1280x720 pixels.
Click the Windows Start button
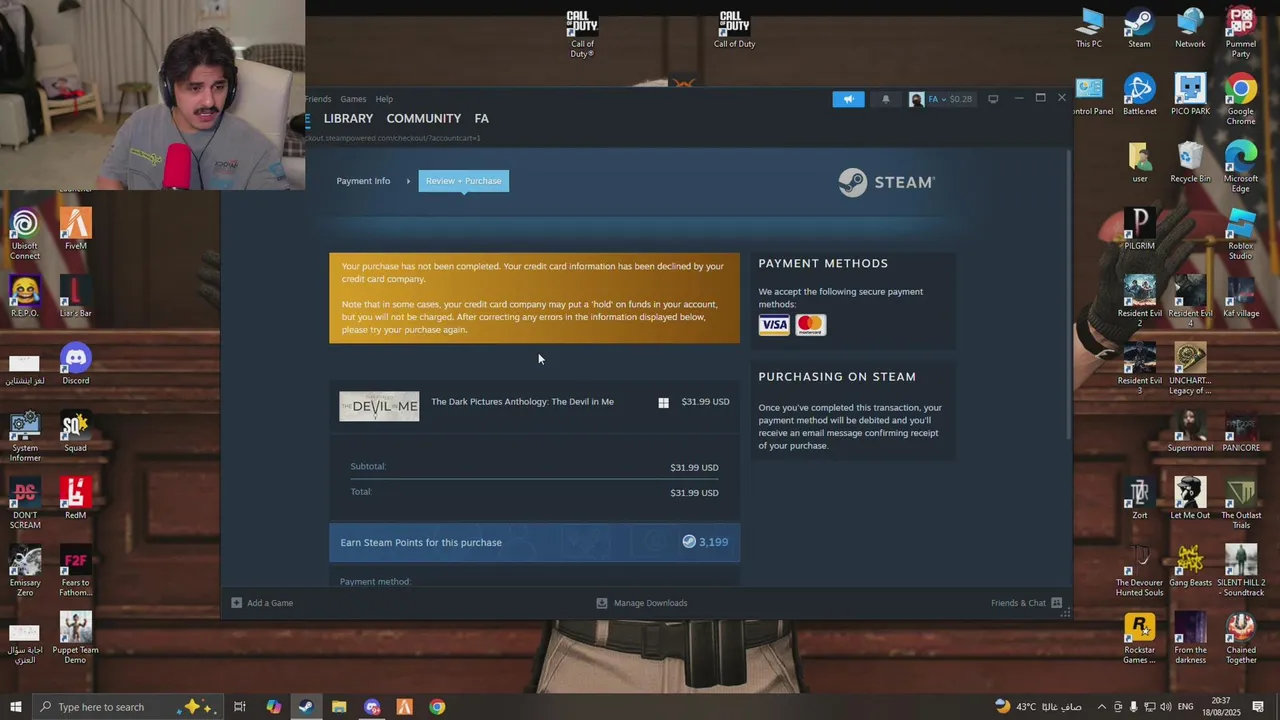pyautogui.click(x=15, y=707)
